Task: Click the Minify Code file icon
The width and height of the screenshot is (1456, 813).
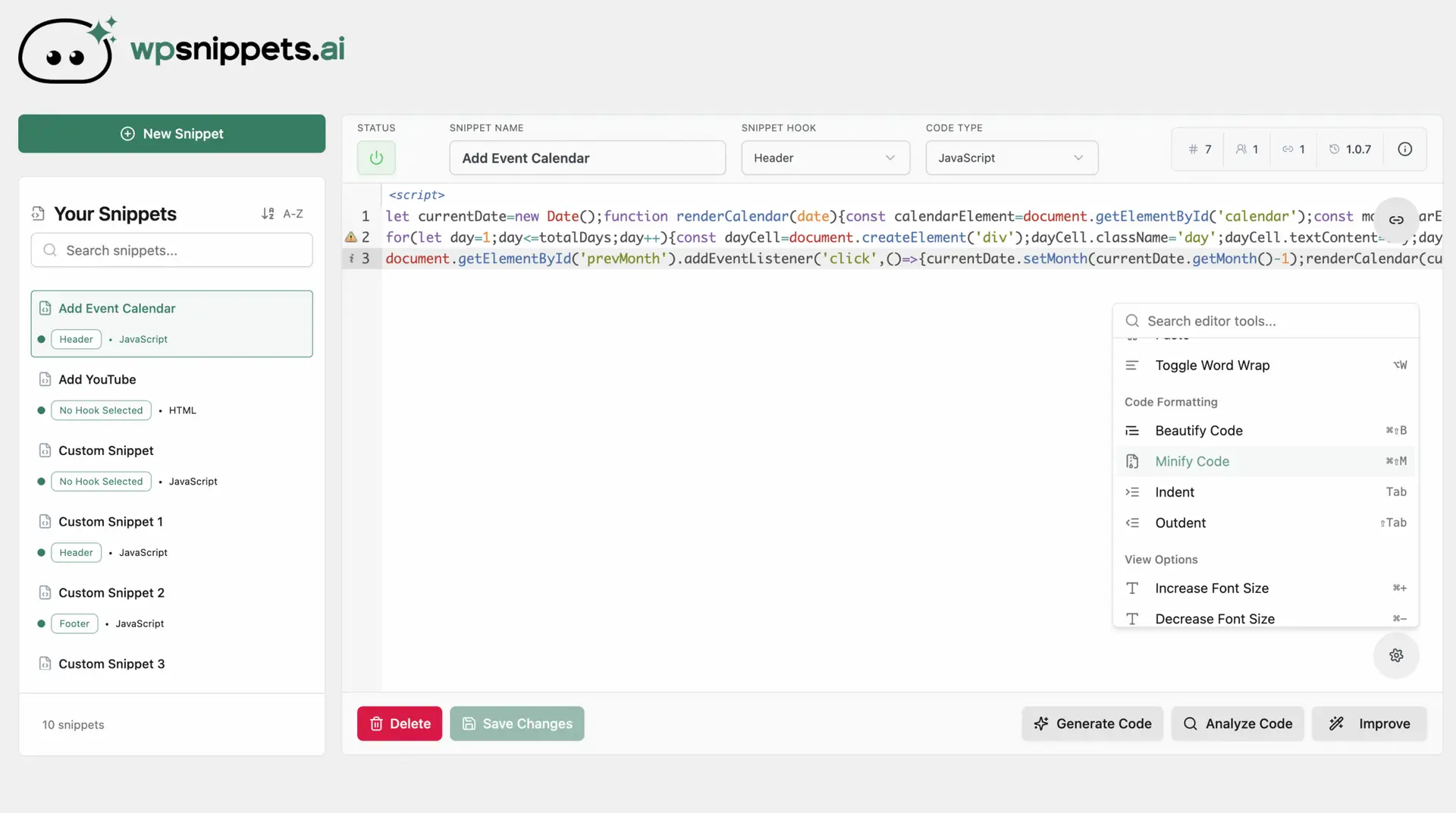Action: [x=1132, y=461]
